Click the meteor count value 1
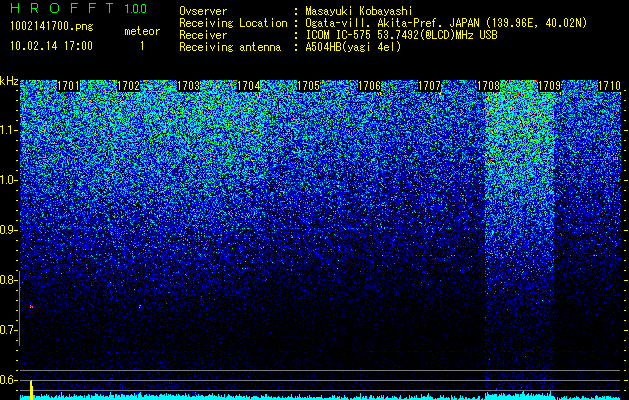The height and width of the screenshot is (400, 629). 142,46
